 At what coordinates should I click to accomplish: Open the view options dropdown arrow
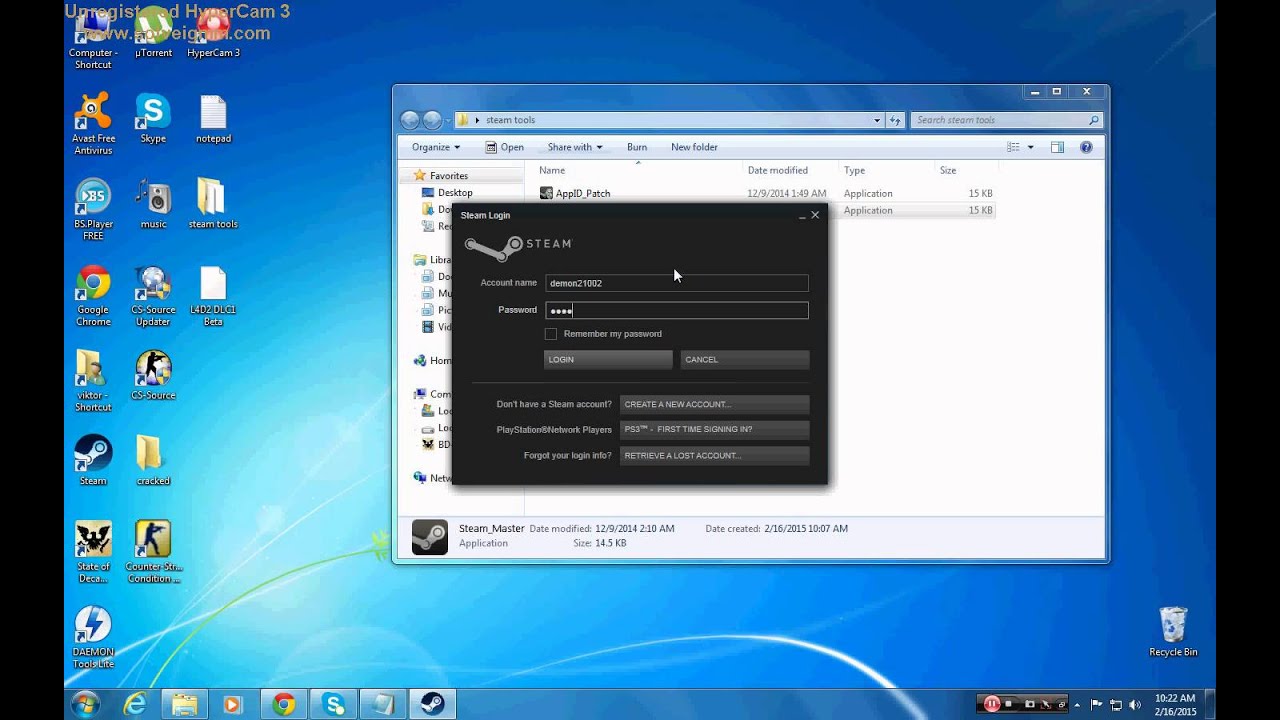point(1031,147)
